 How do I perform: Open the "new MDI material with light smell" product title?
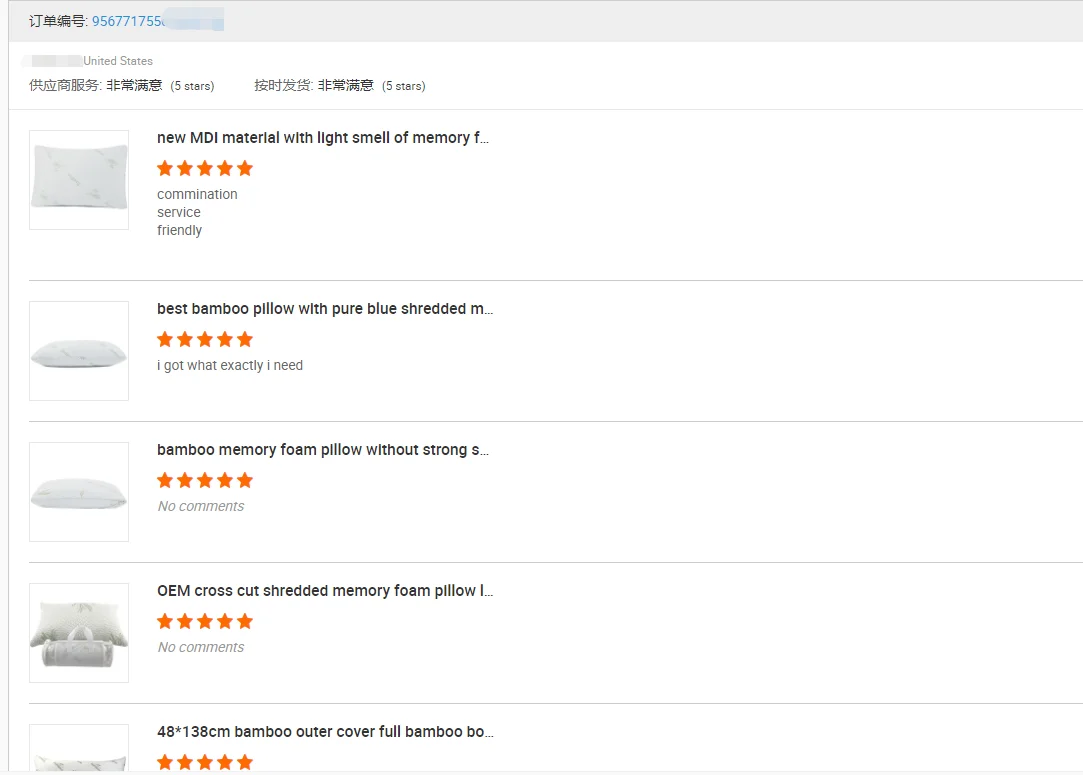(323, 138)
